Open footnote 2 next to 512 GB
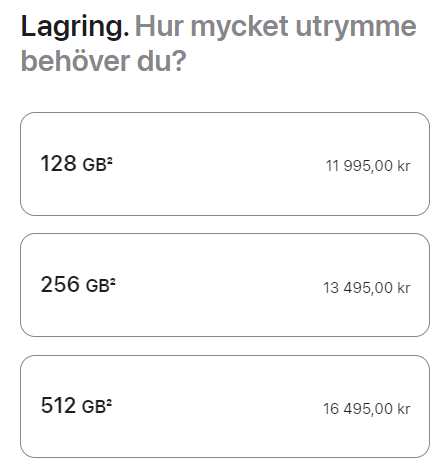 109,402
